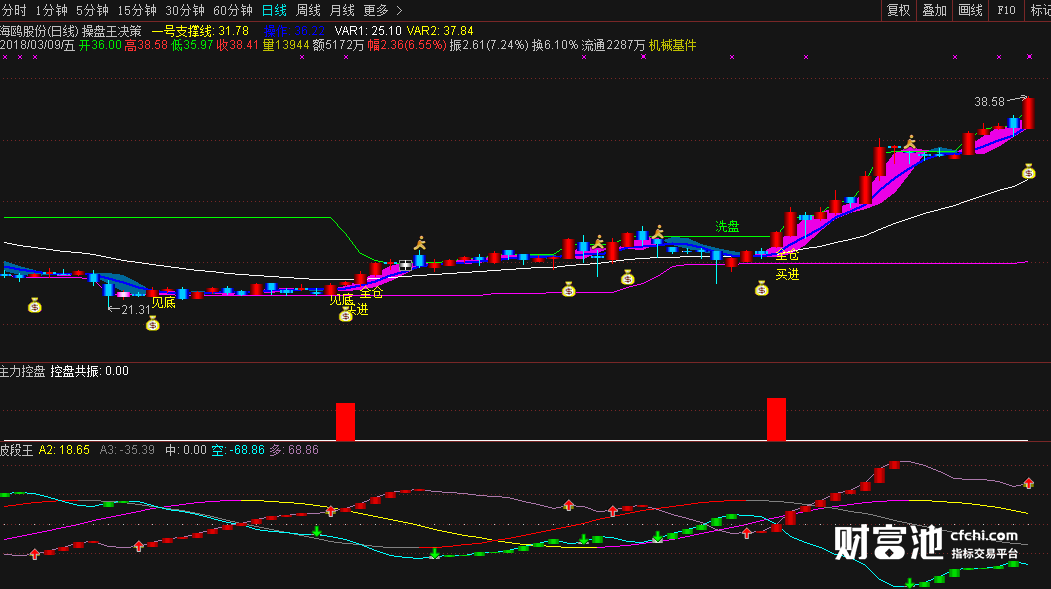Viewport: 1051px width, 589px height.
Task: Click the money bag icon beside the left 买进 label
Action: tap(346, 314)
